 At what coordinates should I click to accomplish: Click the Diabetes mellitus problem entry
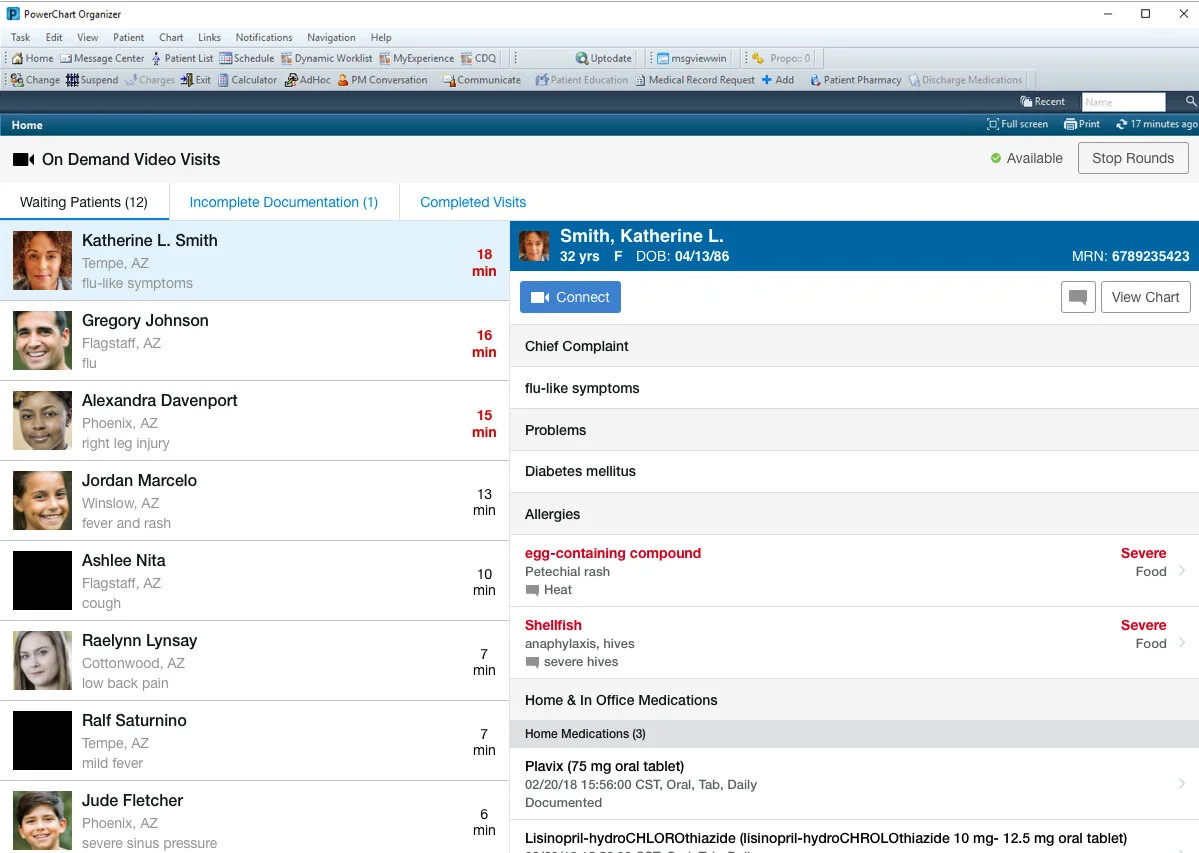[854, 472]
